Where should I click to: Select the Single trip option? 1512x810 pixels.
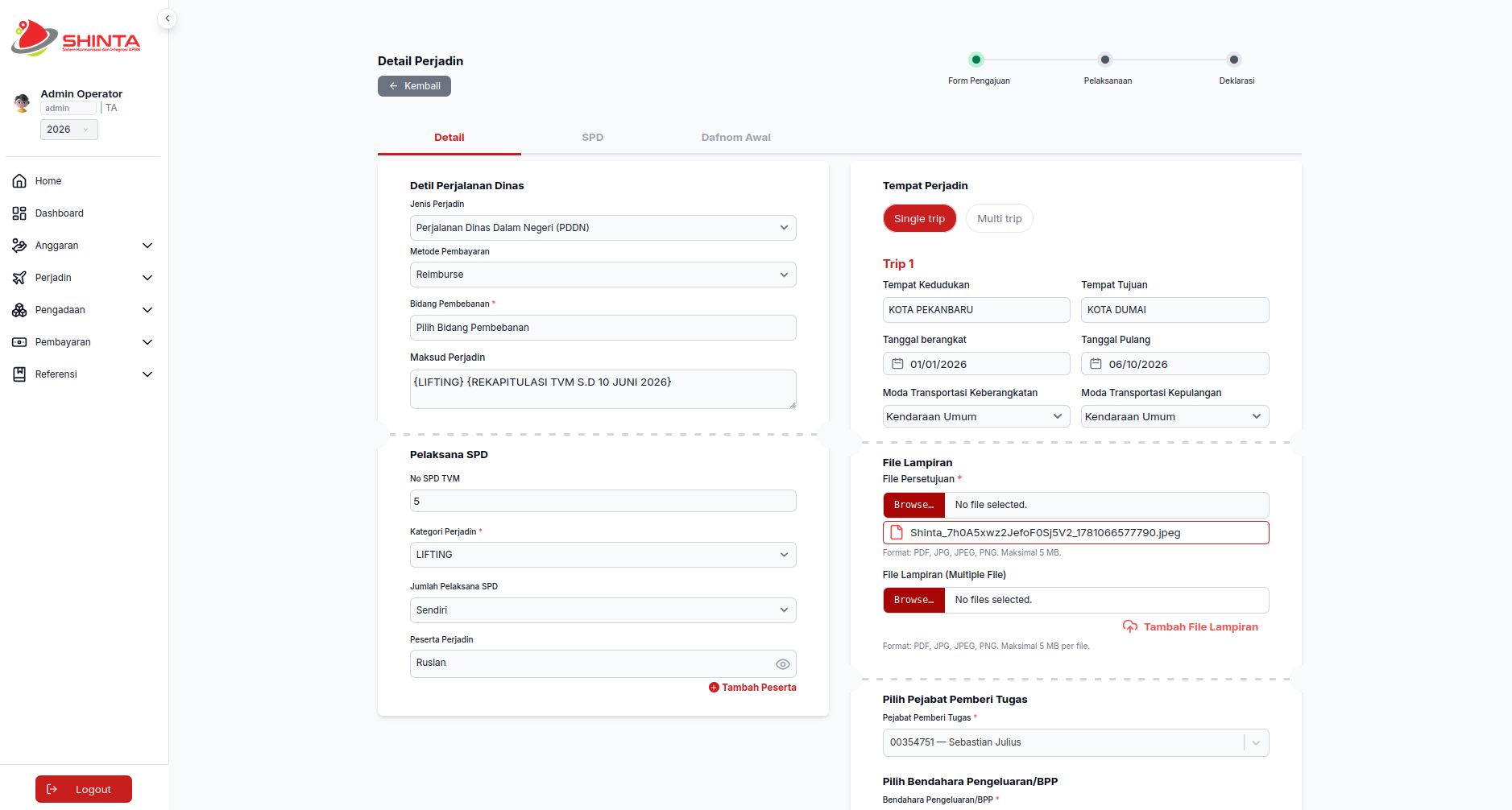[x=919, y=218]
